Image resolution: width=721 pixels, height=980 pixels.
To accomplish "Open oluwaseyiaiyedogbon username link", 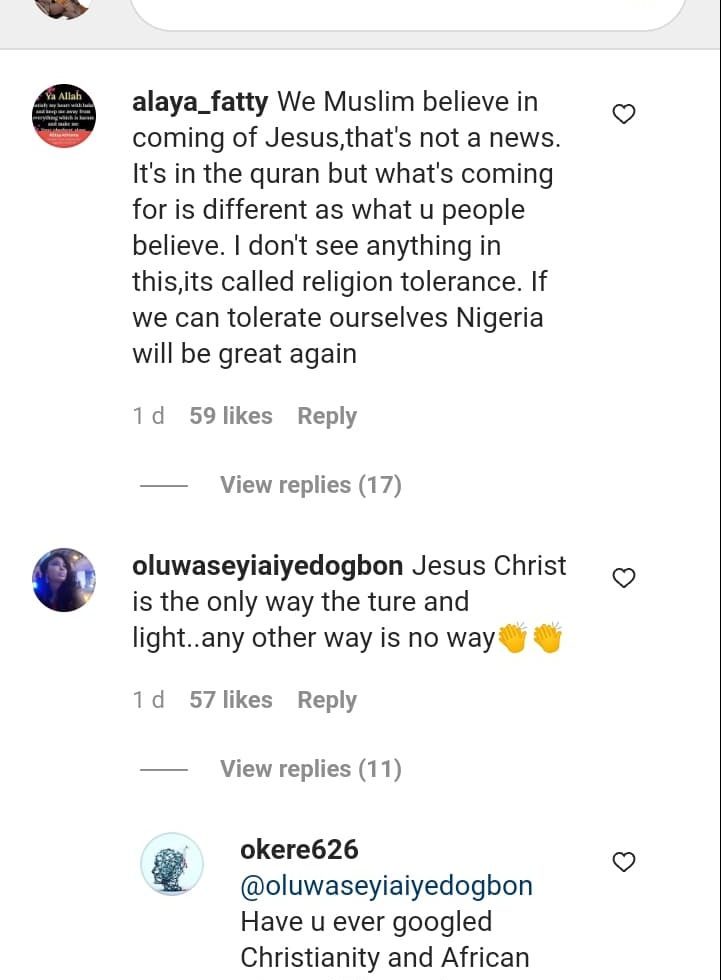I will 267,566.
